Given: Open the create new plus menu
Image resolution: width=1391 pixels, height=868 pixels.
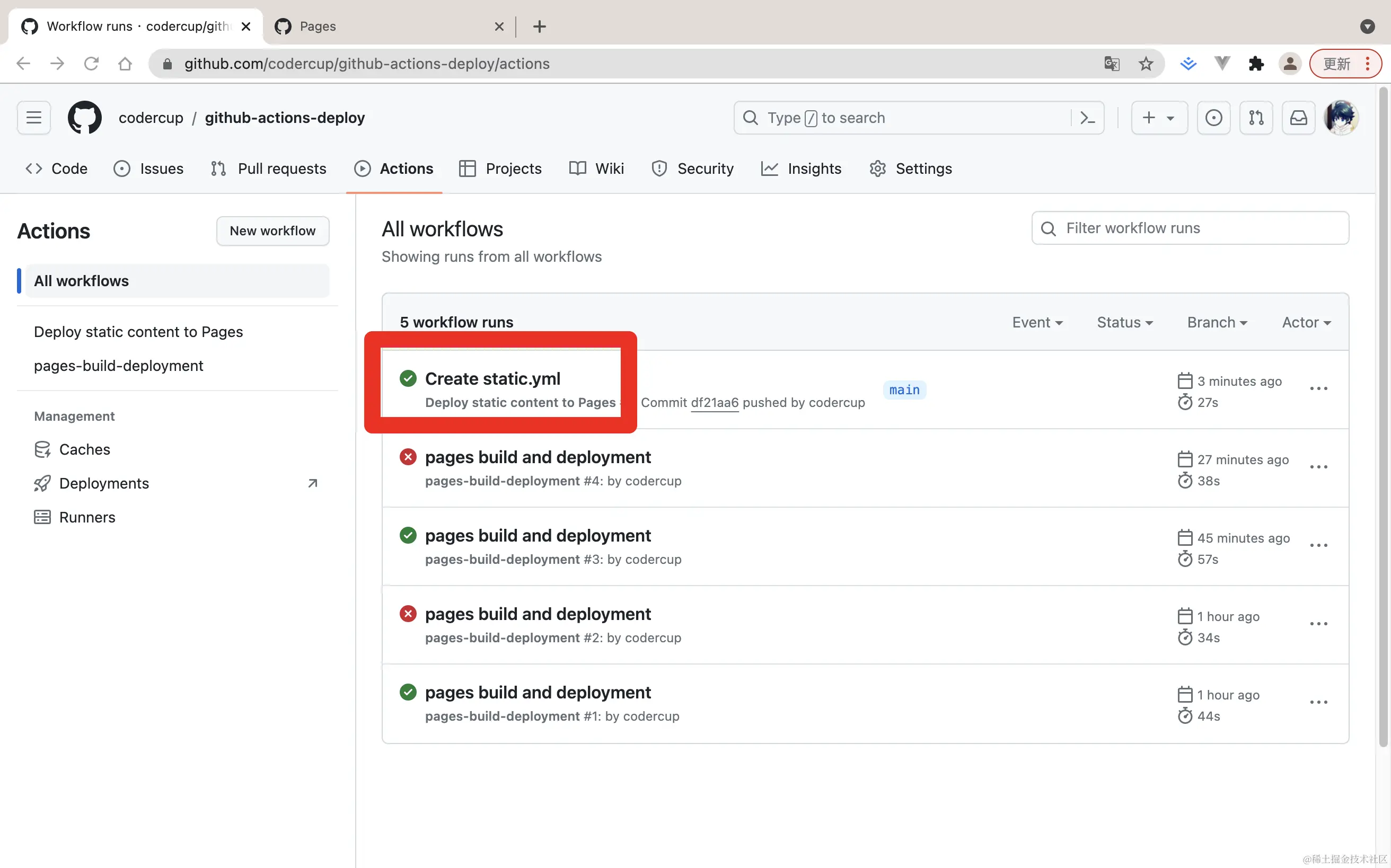Looking at the screenshot, I should click(1159, 118).
